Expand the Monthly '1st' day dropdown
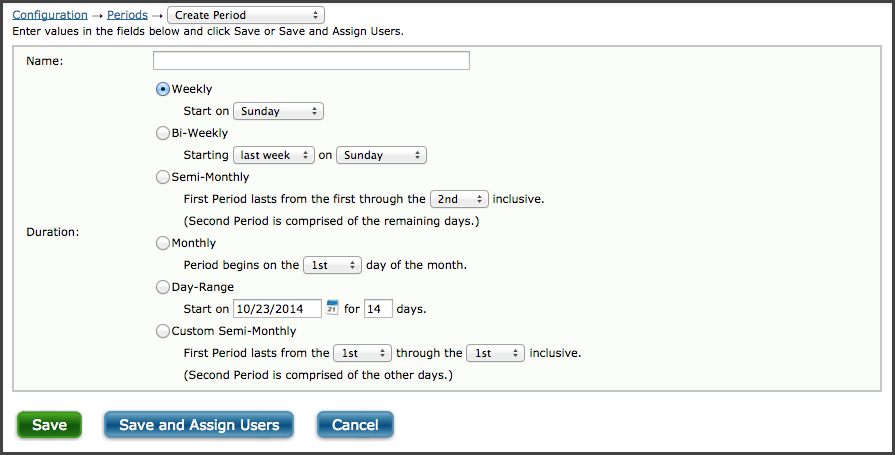Image resolution: width=895 pixels, height=455 pixels. click(332, 265)
